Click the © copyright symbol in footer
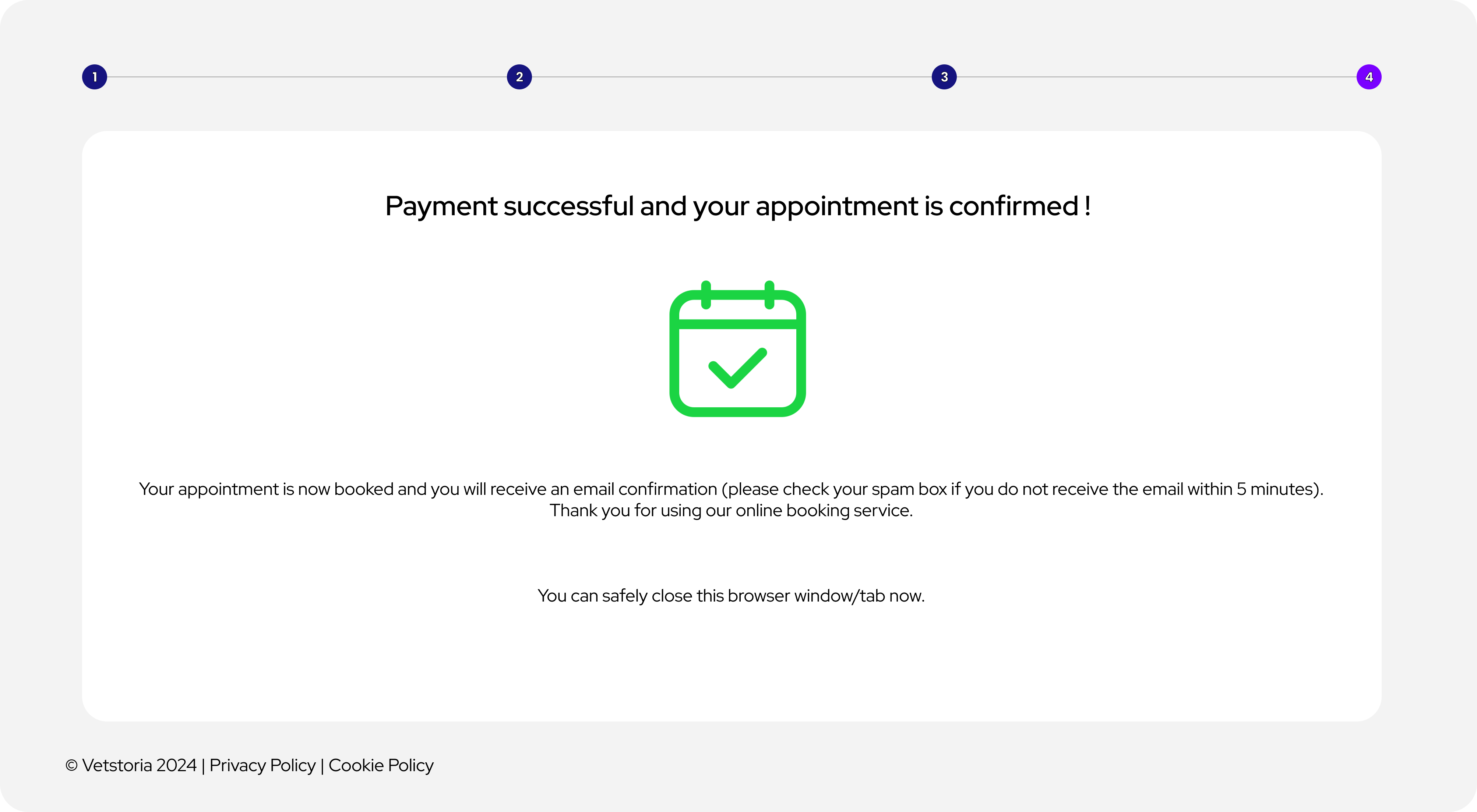The height and width of the screenshot is (812, 1477). tap(72, 766)
